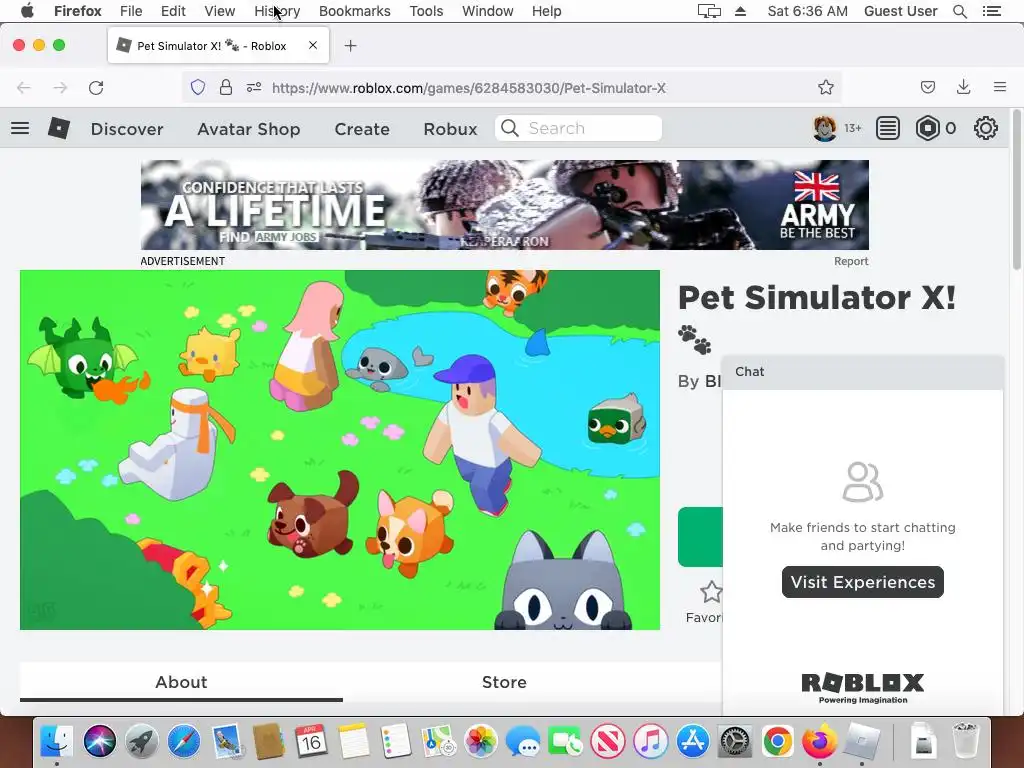
Task: Open the History menu
Action: click(277, 11)
